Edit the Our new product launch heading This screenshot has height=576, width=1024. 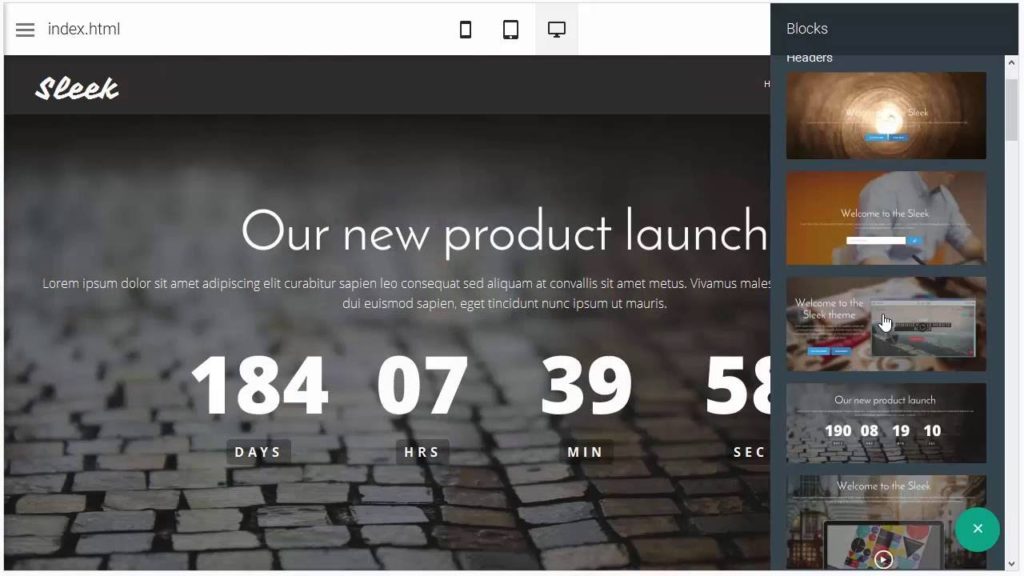[504, 231]
